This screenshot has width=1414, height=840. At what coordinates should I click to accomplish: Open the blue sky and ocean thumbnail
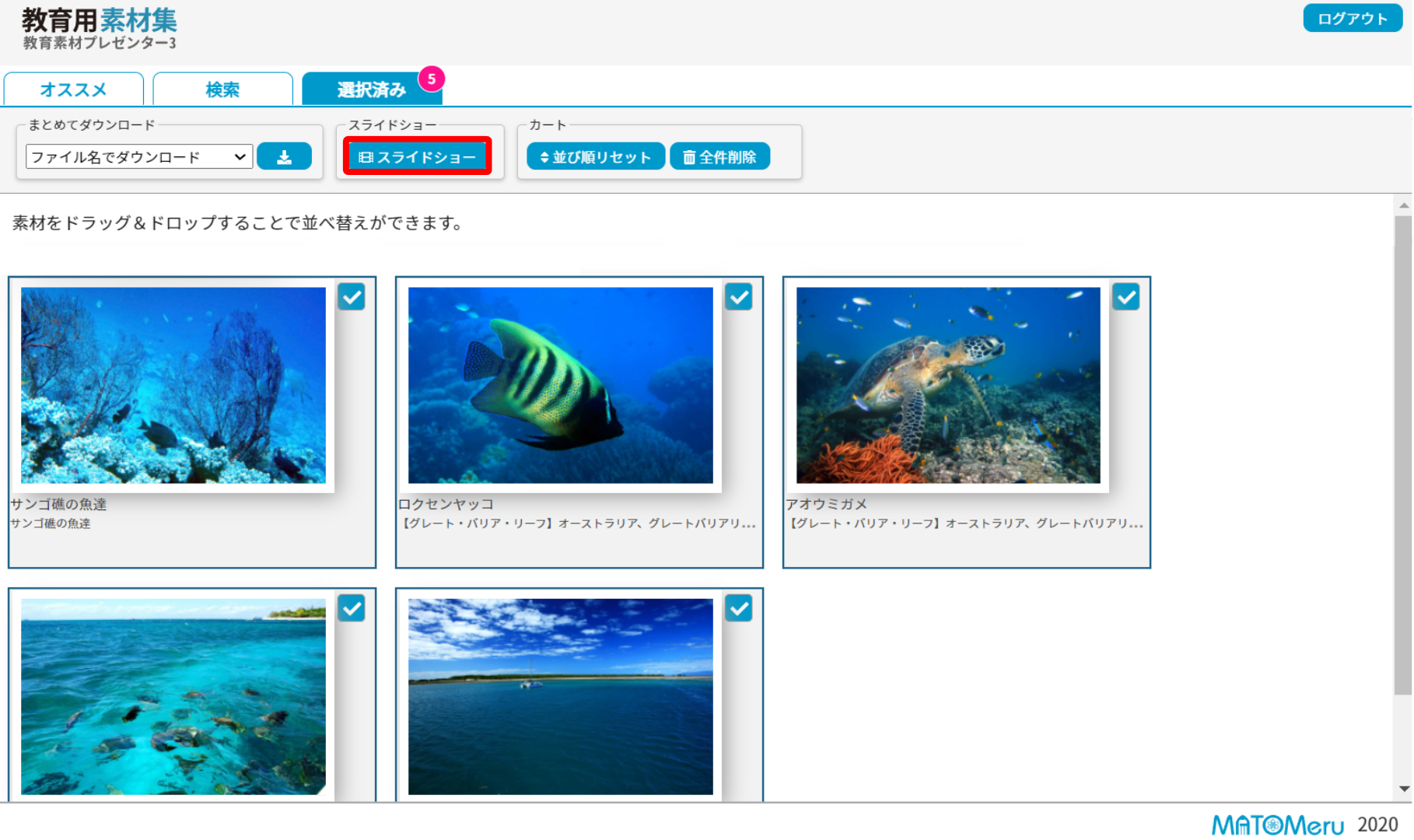pos(561,696)
